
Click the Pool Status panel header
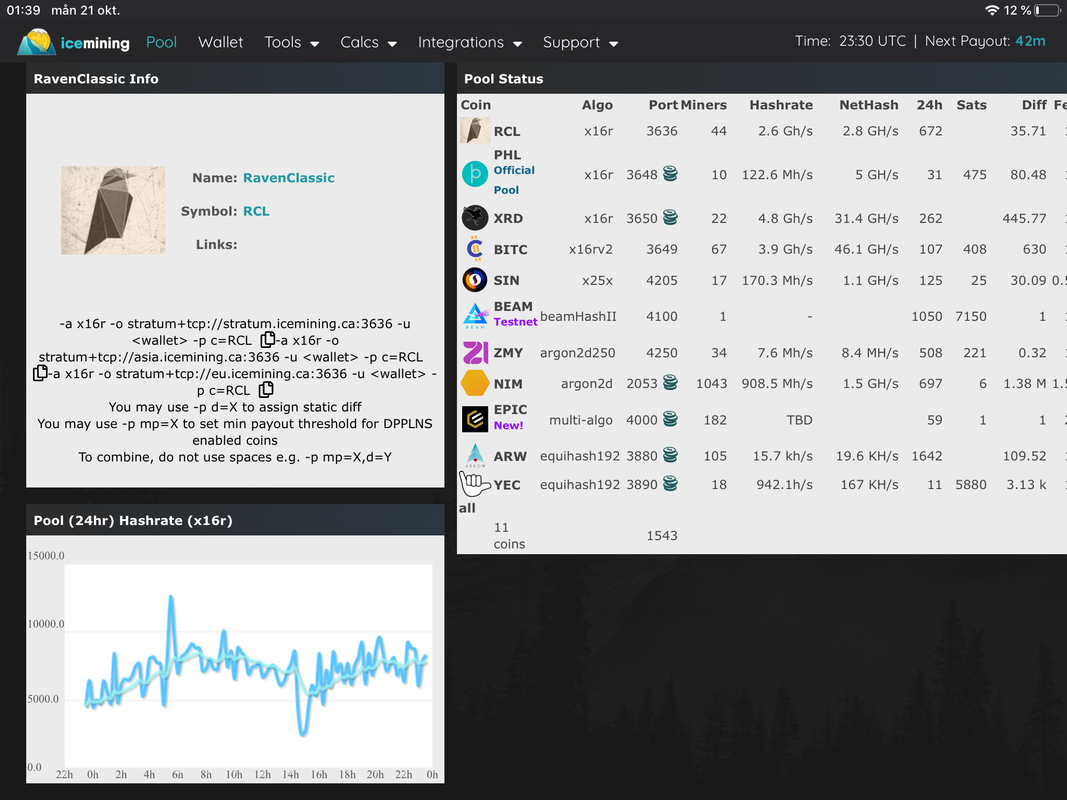(761, 78)
